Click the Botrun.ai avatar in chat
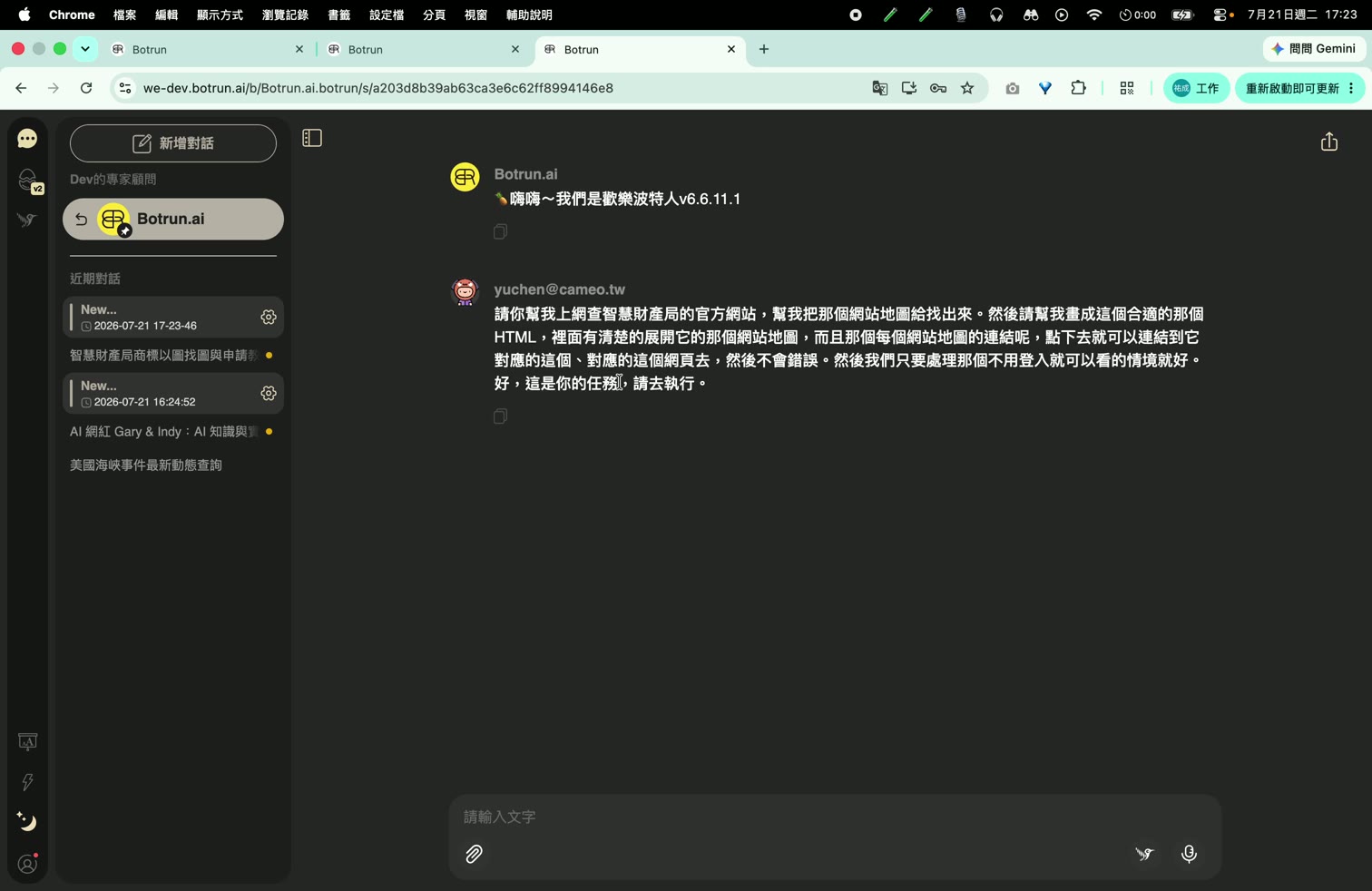1372x891 pixels. (x=465, y=176)
